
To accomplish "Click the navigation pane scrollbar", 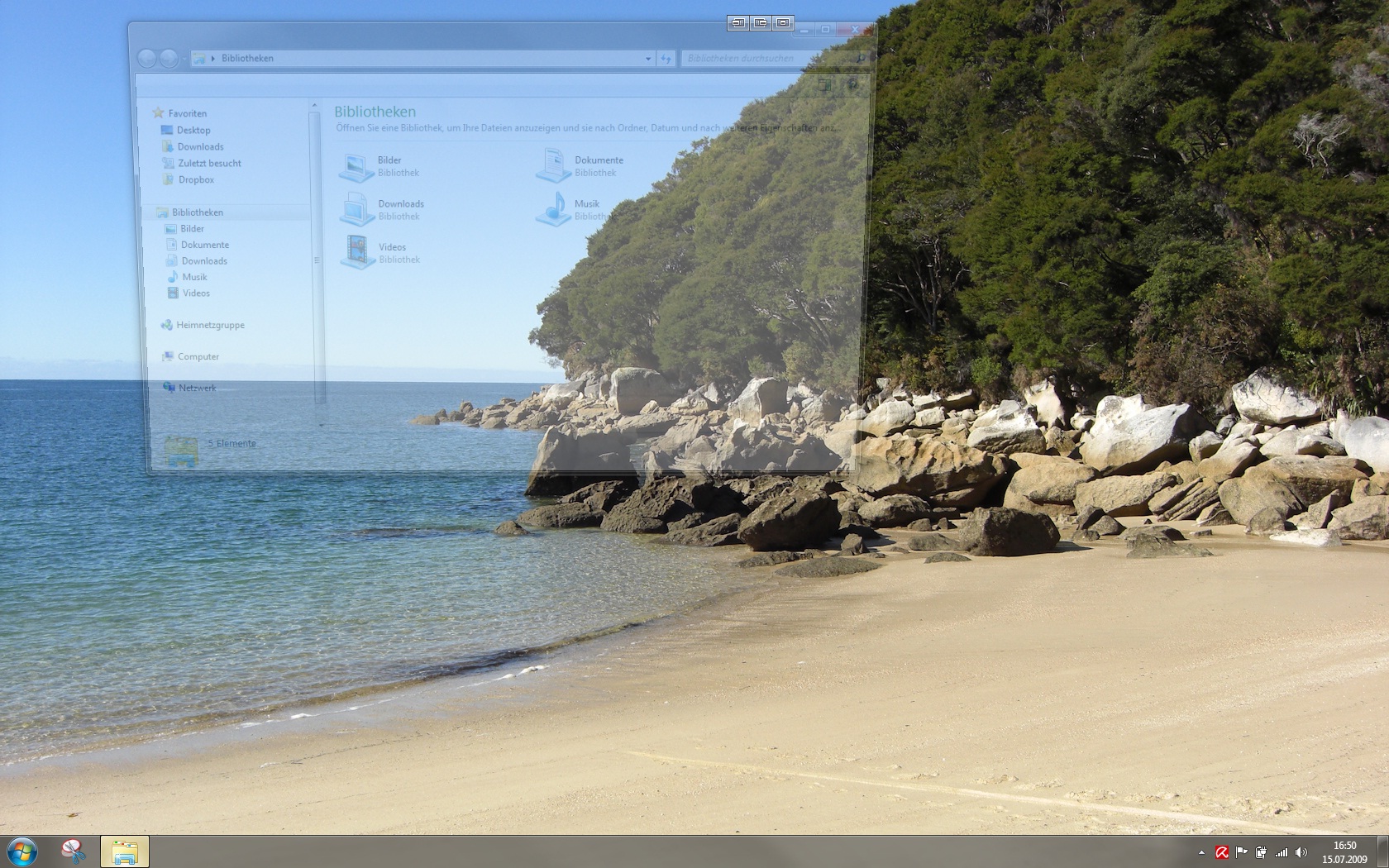I will click(x=315, y=248).
